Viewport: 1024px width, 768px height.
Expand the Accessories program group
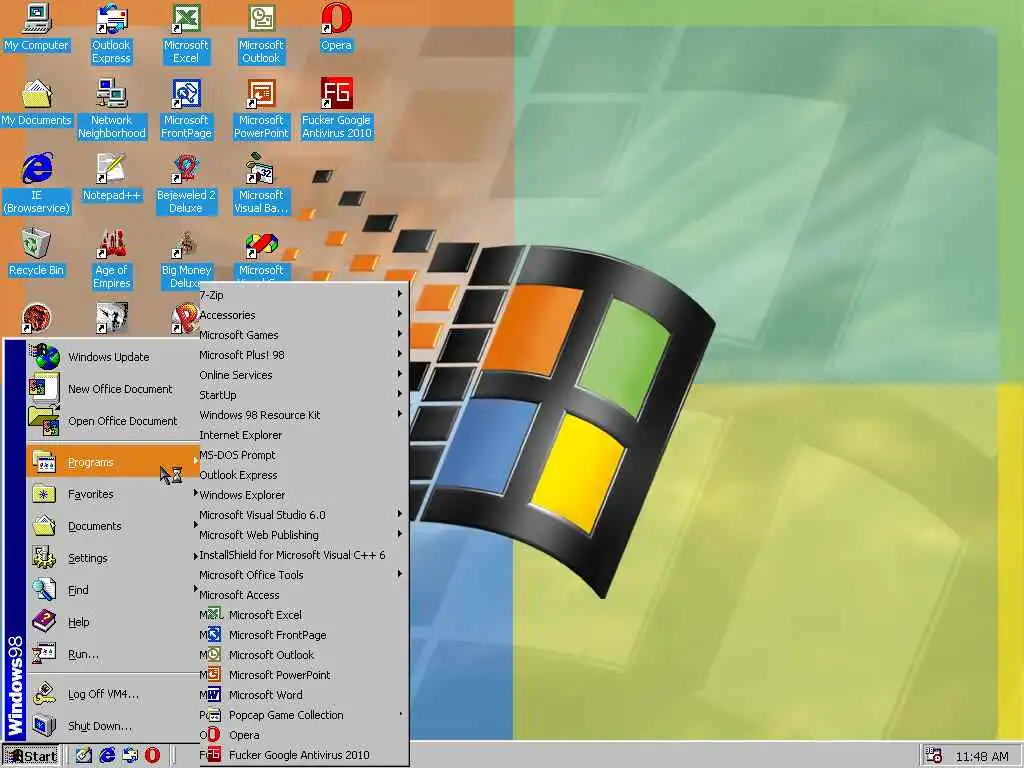point(303,315)
